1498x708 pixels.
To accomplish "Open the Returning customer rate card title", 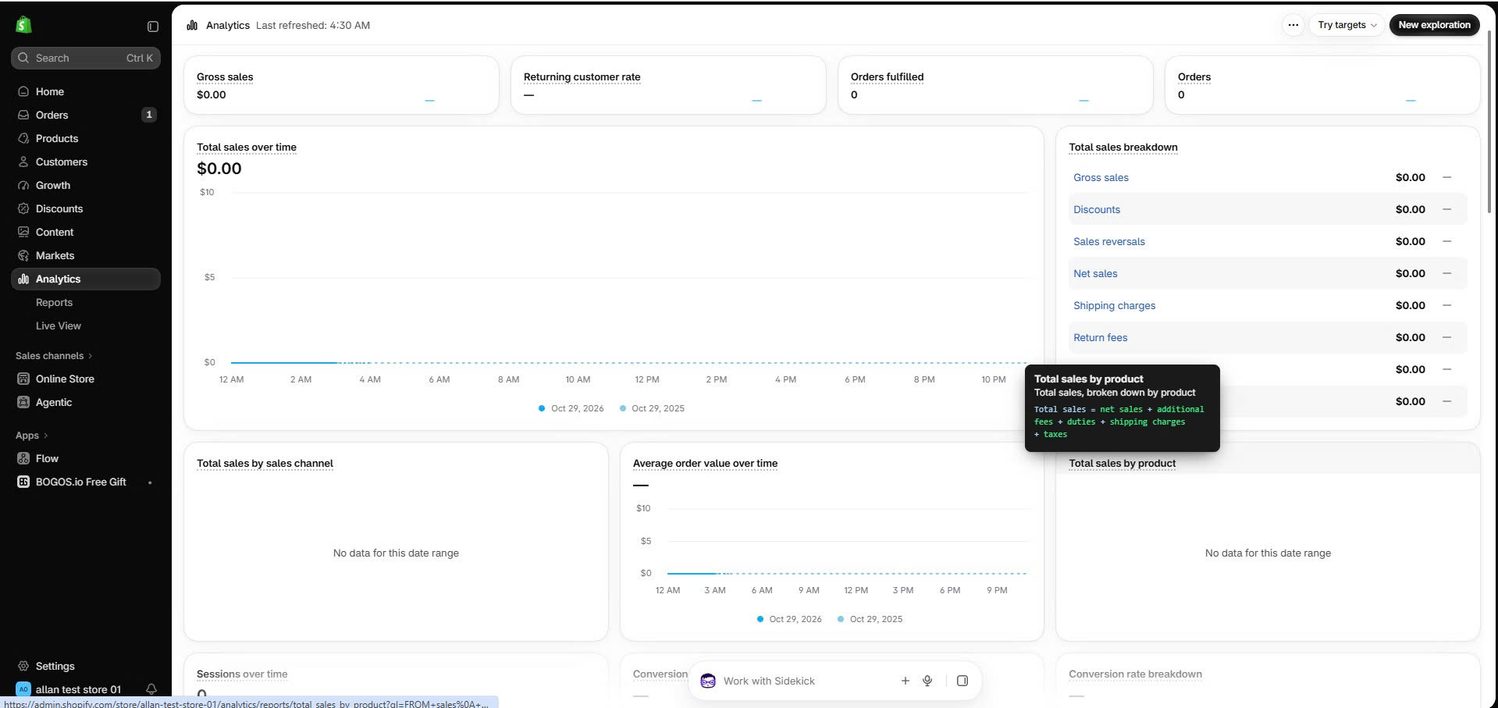I will pos(582,77).
